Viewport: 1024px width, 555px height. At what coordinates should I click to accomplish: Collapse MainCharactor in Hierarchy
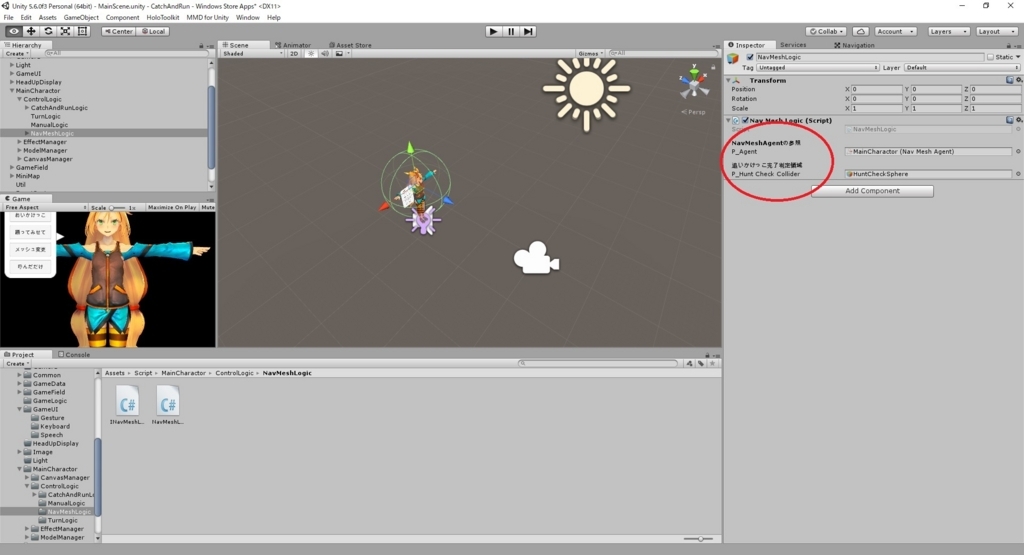tap(12, 91)
